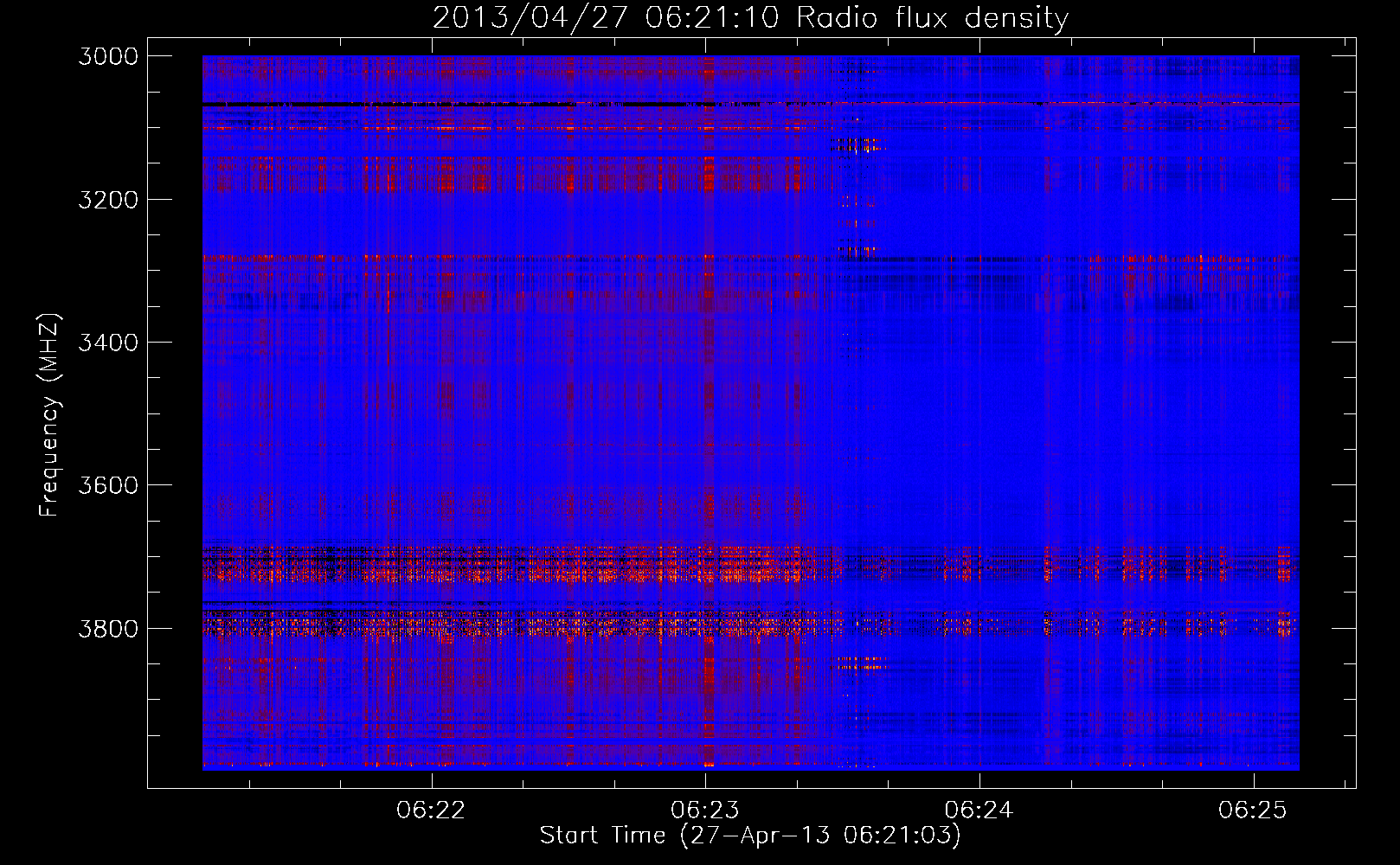1400x865 pixels.
Task: Click the 3200 frequency axis label
Action: click(108, 200)
